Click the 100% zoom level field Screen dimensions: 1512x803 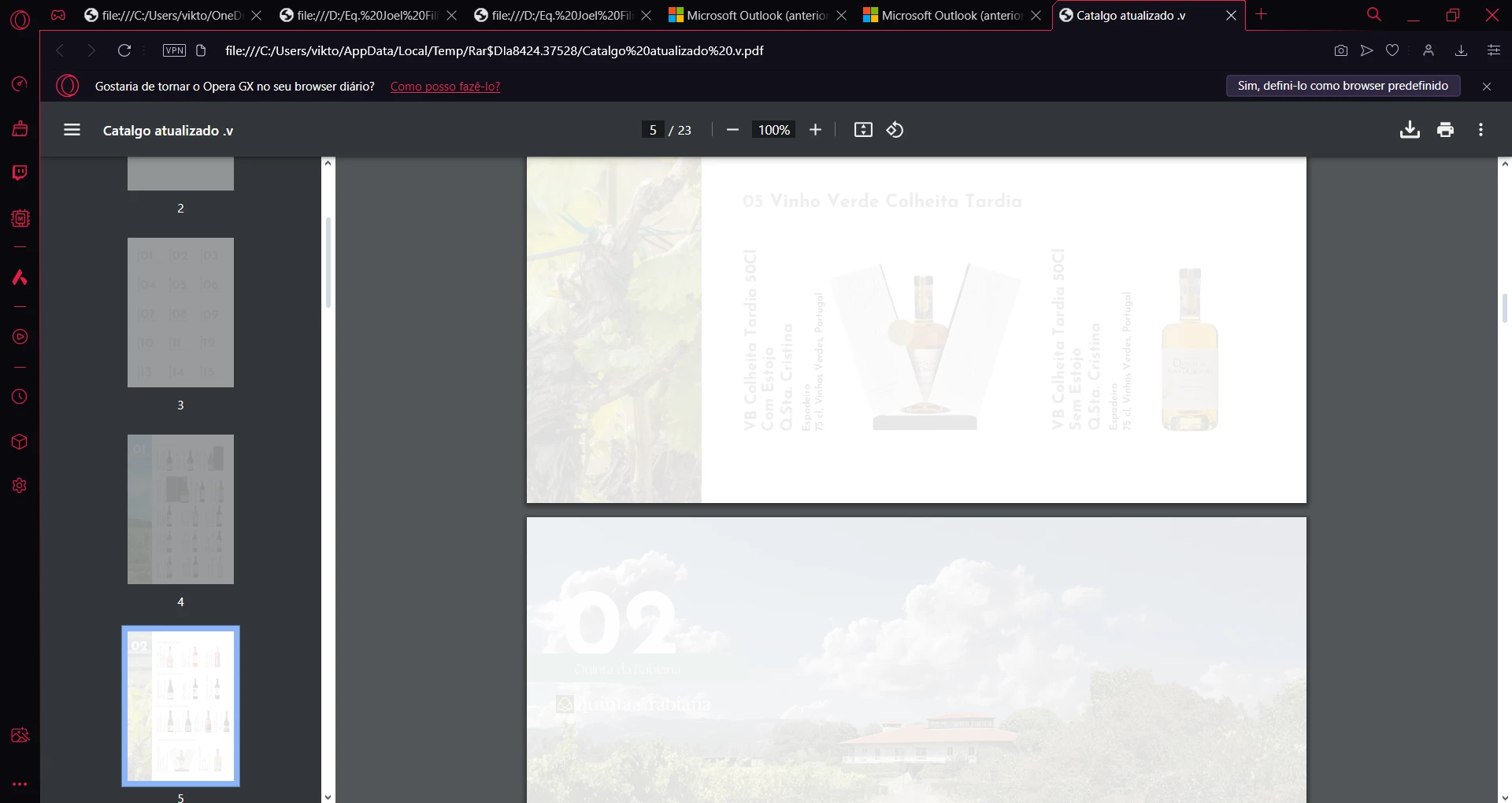(x=773, y=130)
